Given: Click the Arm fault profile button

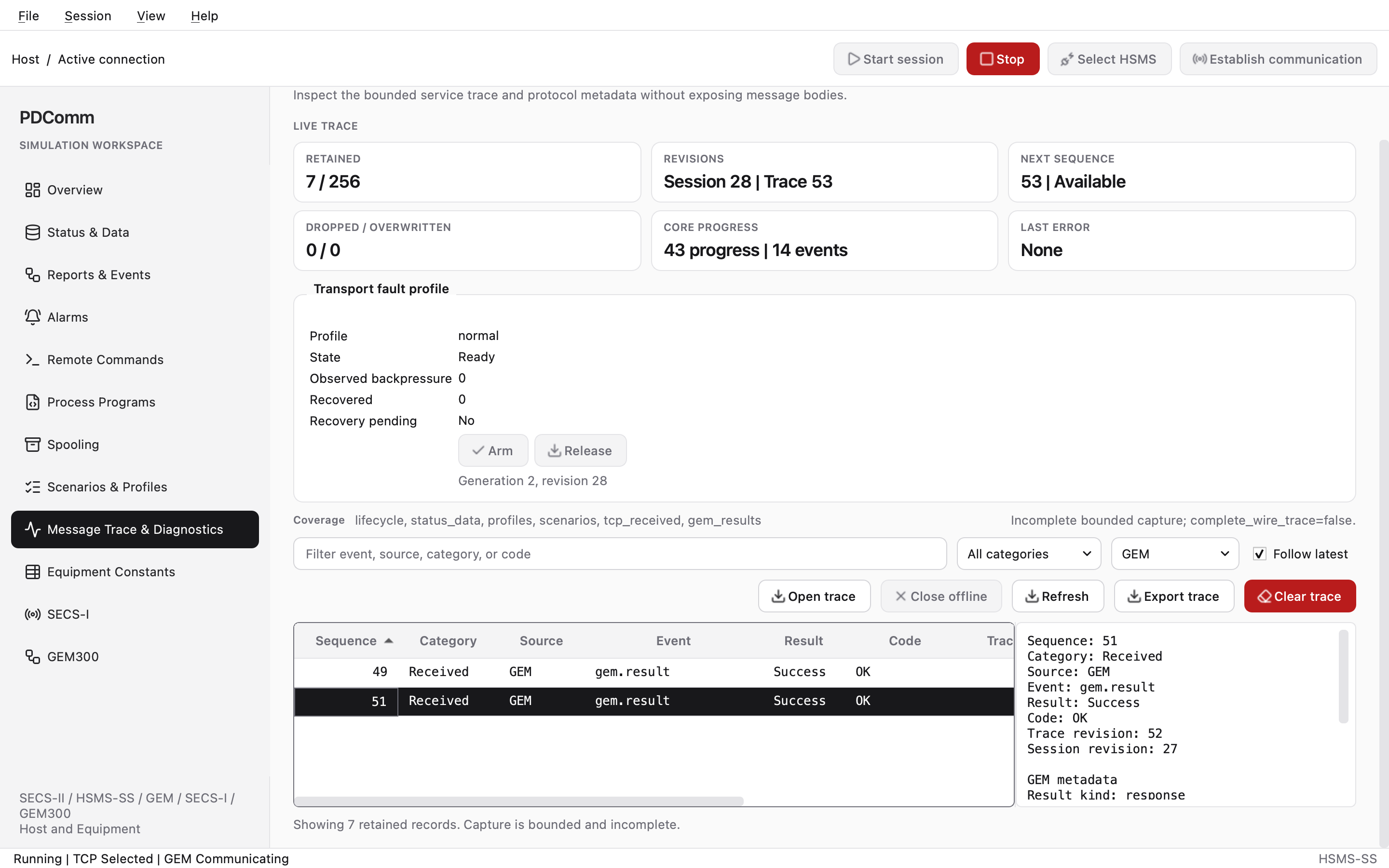Looking at the screenshot, I should [493, 451].
